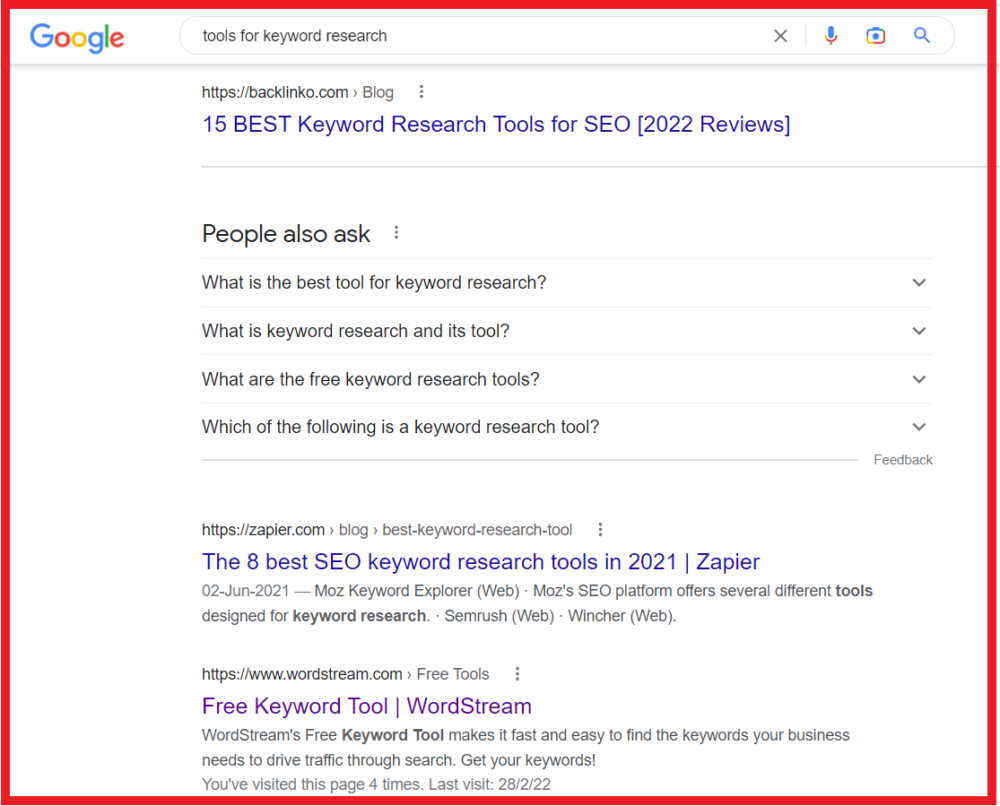The width and height of the screenshot is (1000, 806).
Task: Visit the Backlinko Blog breadcrumb link
Action: [378, 91]
